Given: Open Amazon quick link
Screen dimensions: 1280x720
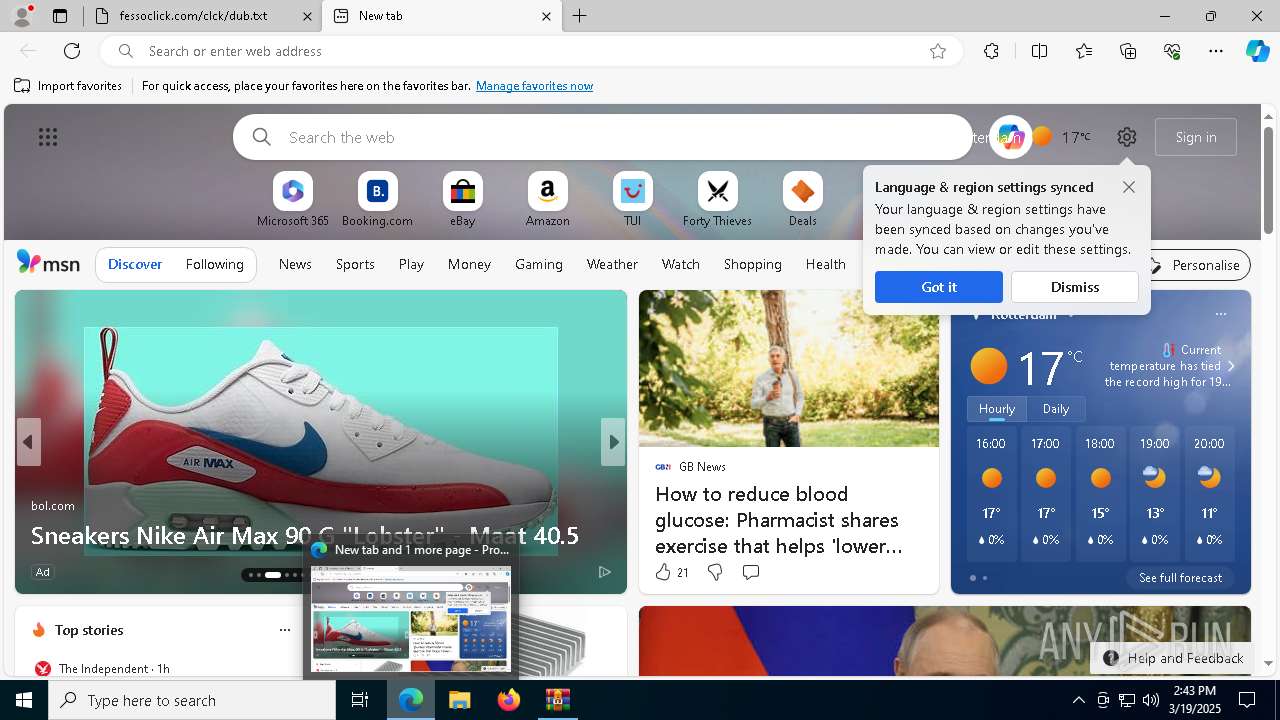Looking at the screenshot, I should (x=547, y=200).
